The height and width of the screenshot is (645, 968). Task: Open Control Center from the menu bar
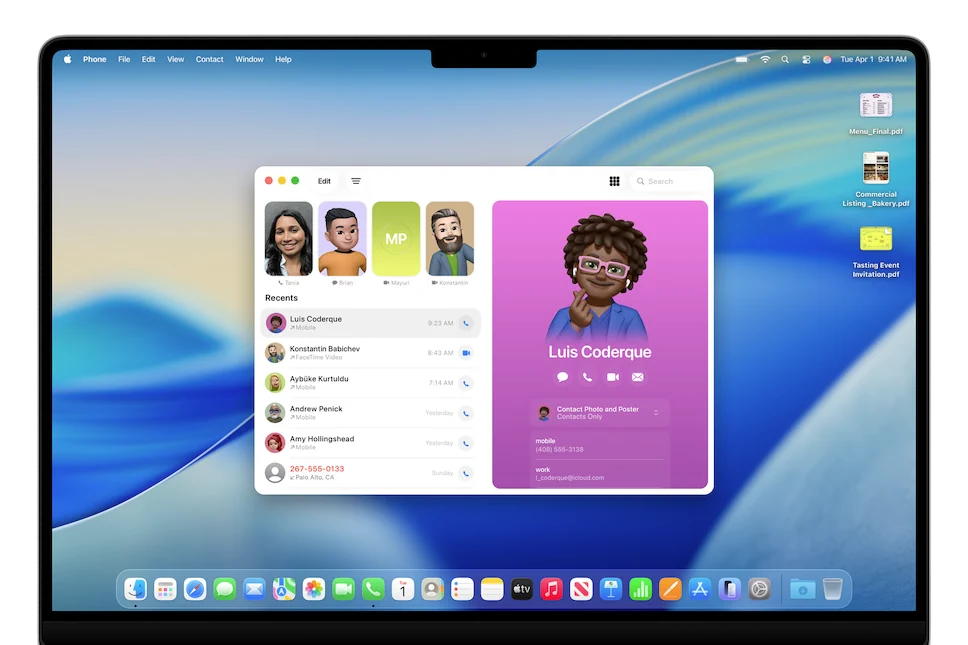(806, 59)
